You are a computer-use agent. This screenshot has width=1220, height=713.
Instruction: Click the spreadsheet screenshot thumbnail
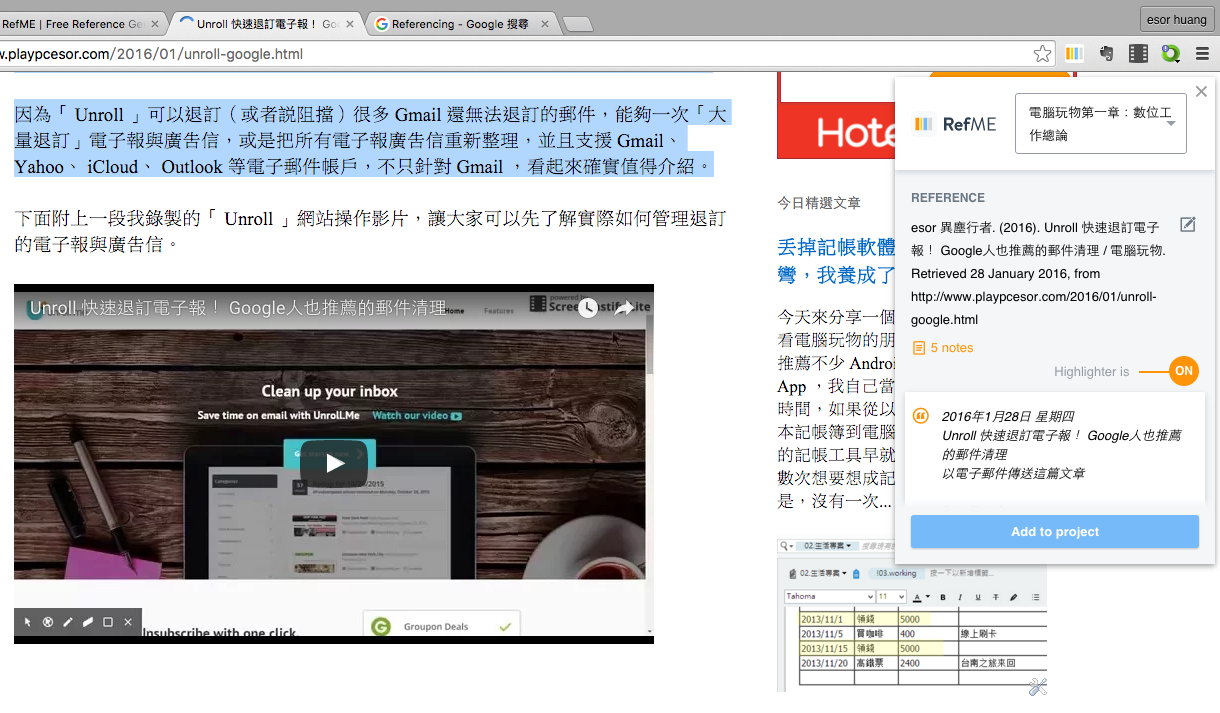911,615
